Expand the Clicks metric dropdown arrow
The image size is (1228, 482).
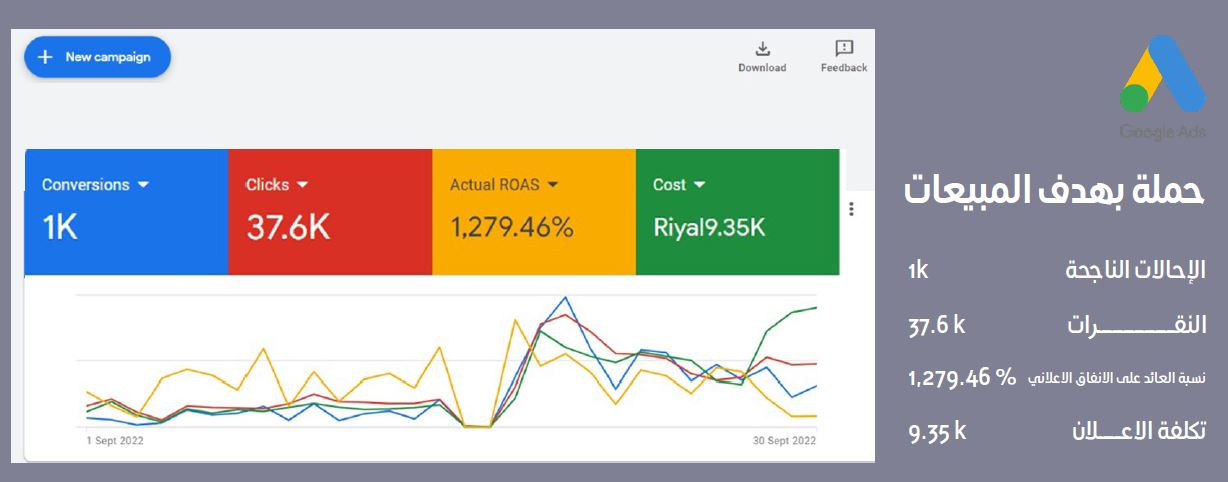(303, 185)
